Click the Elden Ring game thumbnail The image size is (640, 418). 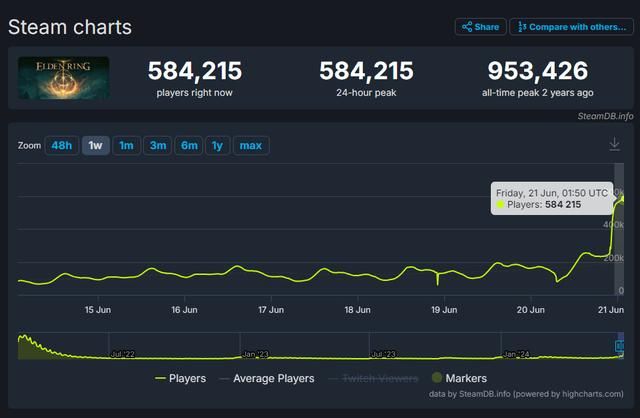point(64,78)
